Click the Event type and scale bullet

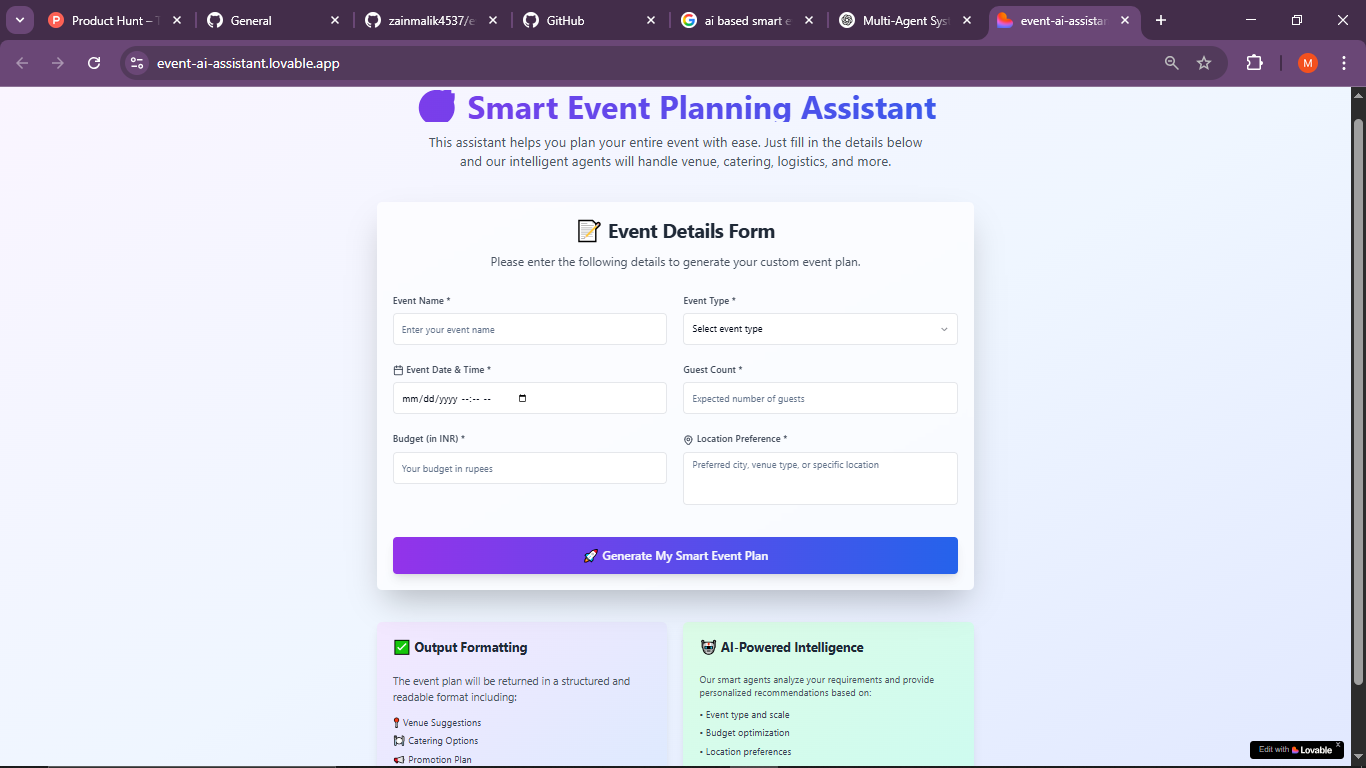[744, 715]
